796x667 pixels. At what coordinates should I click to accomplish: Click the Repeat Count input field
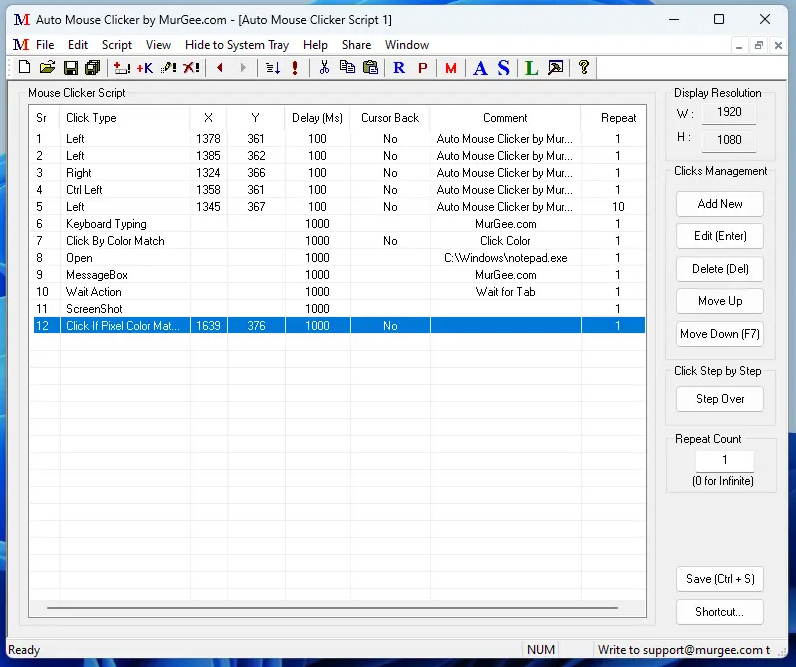tap(724, 461)
